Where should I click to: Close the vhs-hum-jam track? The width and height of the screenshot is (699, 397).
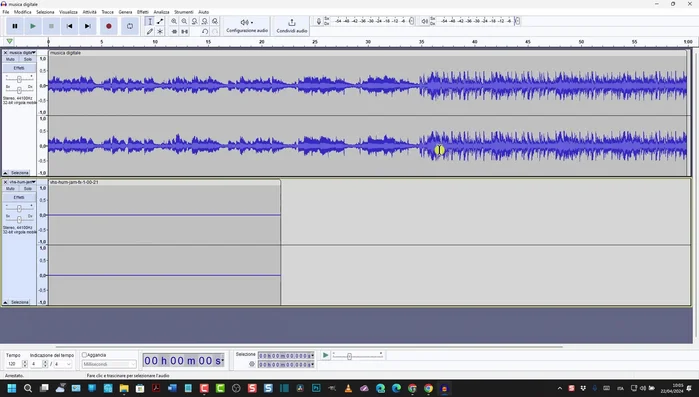[5, 182]
